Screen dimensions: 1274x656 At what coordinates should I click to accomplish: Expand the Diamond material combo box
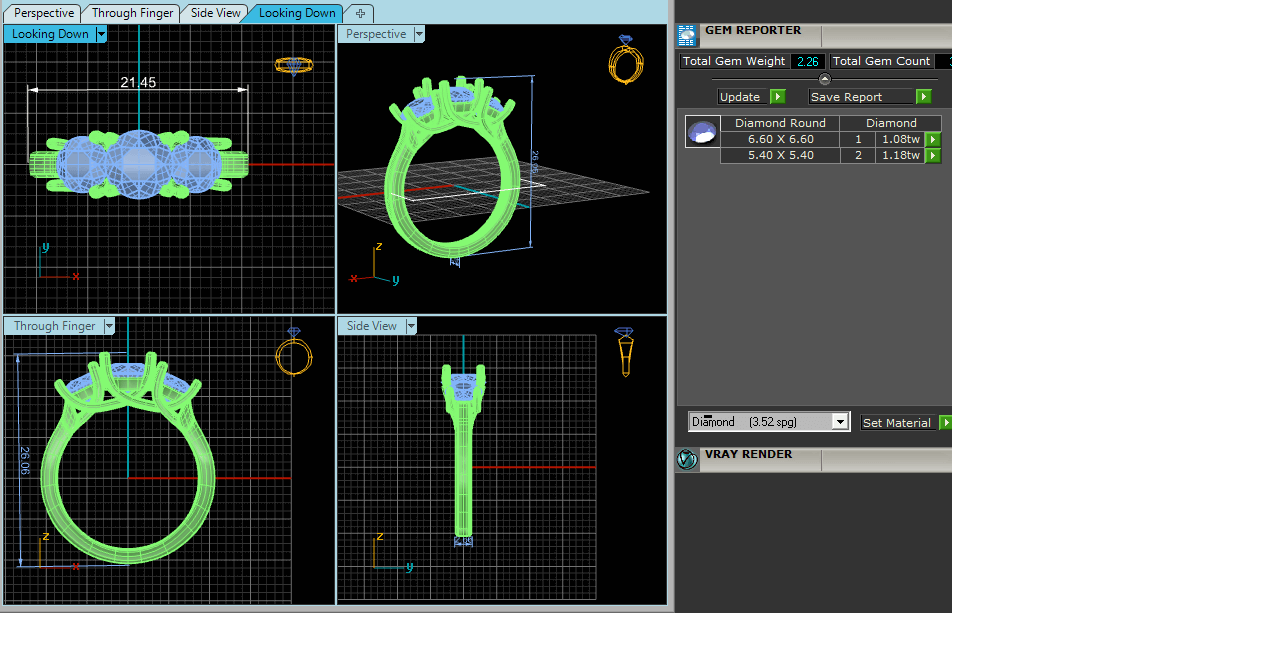click(x=840, y=422)
